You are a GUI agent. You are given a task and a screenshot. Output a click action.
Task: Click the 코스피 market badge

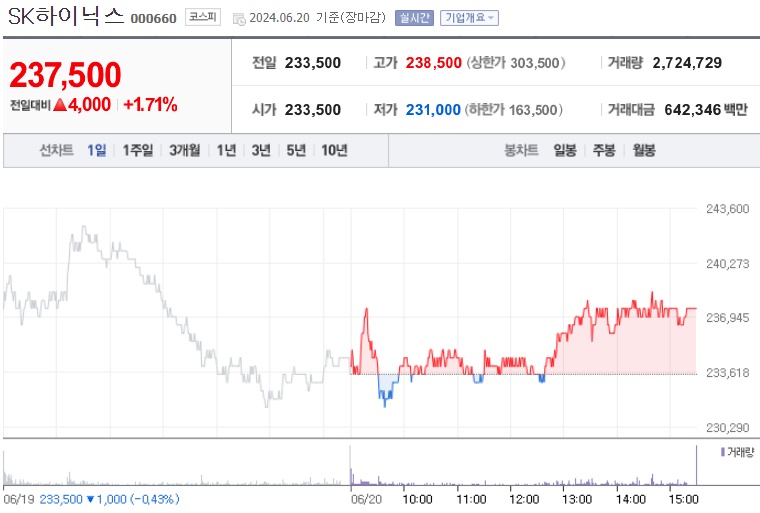click(x=203, y=17)
